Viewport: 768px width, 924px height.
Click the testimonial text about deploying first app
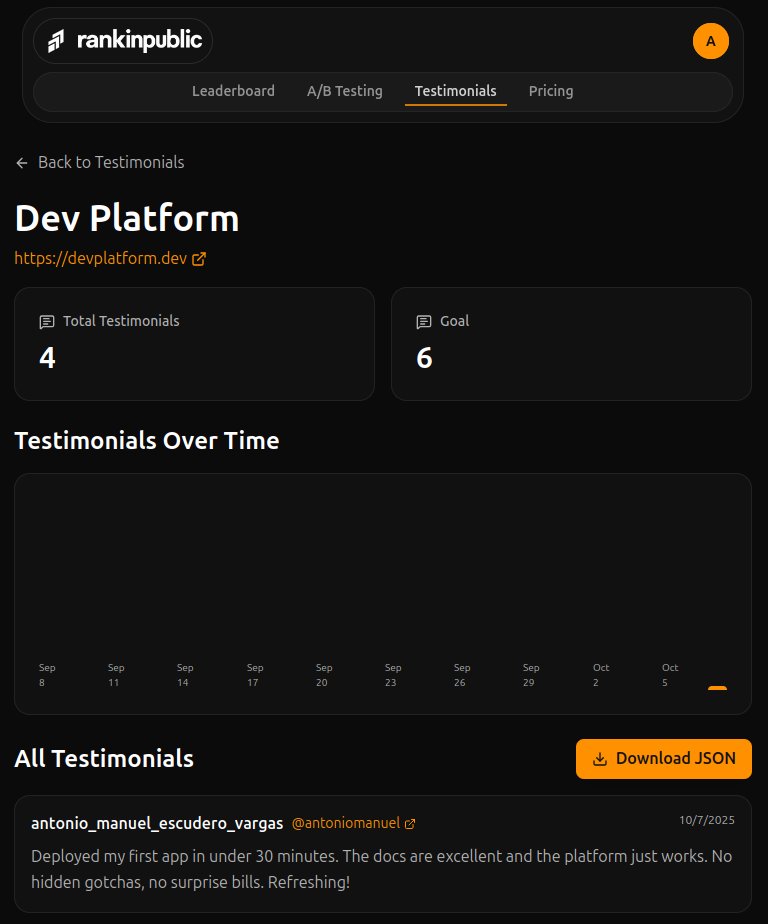coord(381,869)
